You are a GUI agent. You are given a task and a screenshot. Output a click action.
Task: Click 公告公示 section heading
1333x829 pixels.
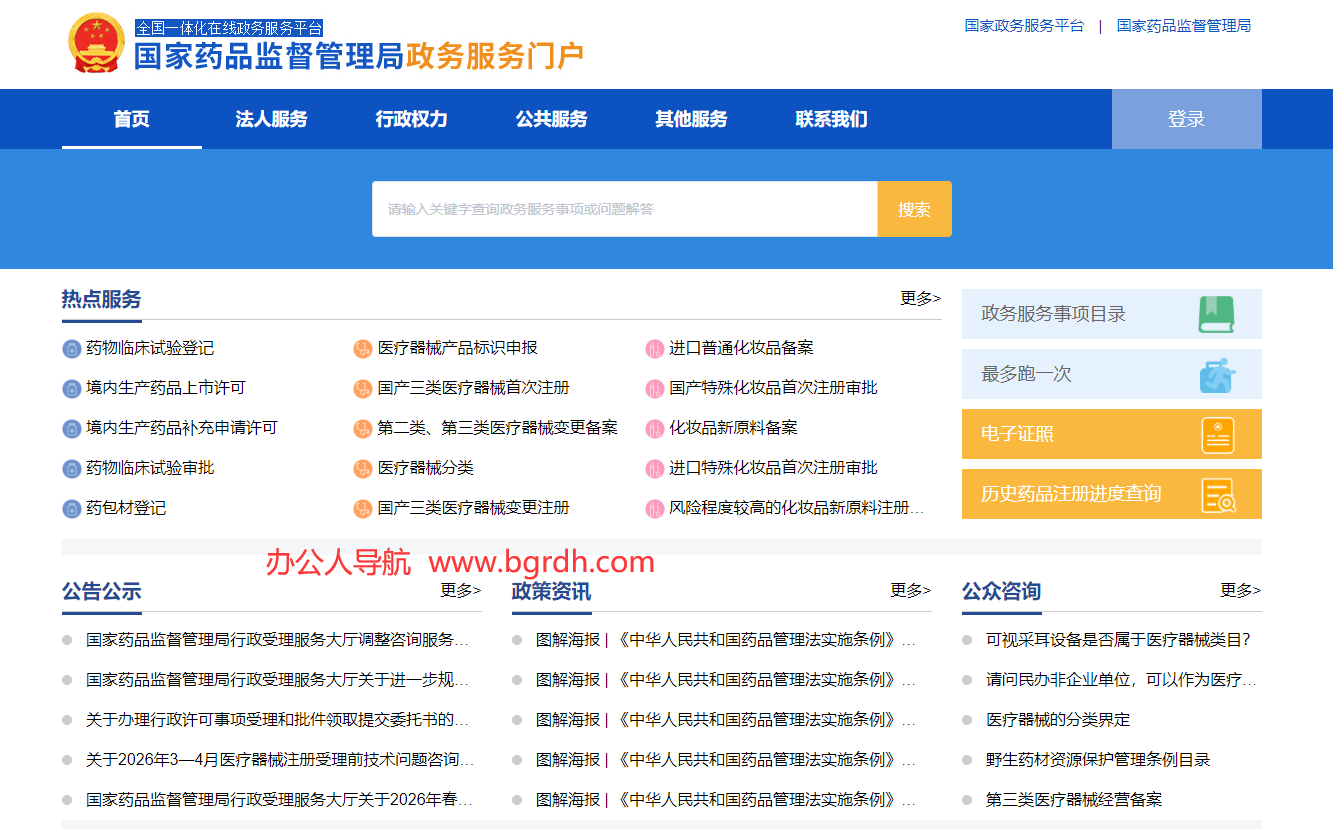[102, 591]
